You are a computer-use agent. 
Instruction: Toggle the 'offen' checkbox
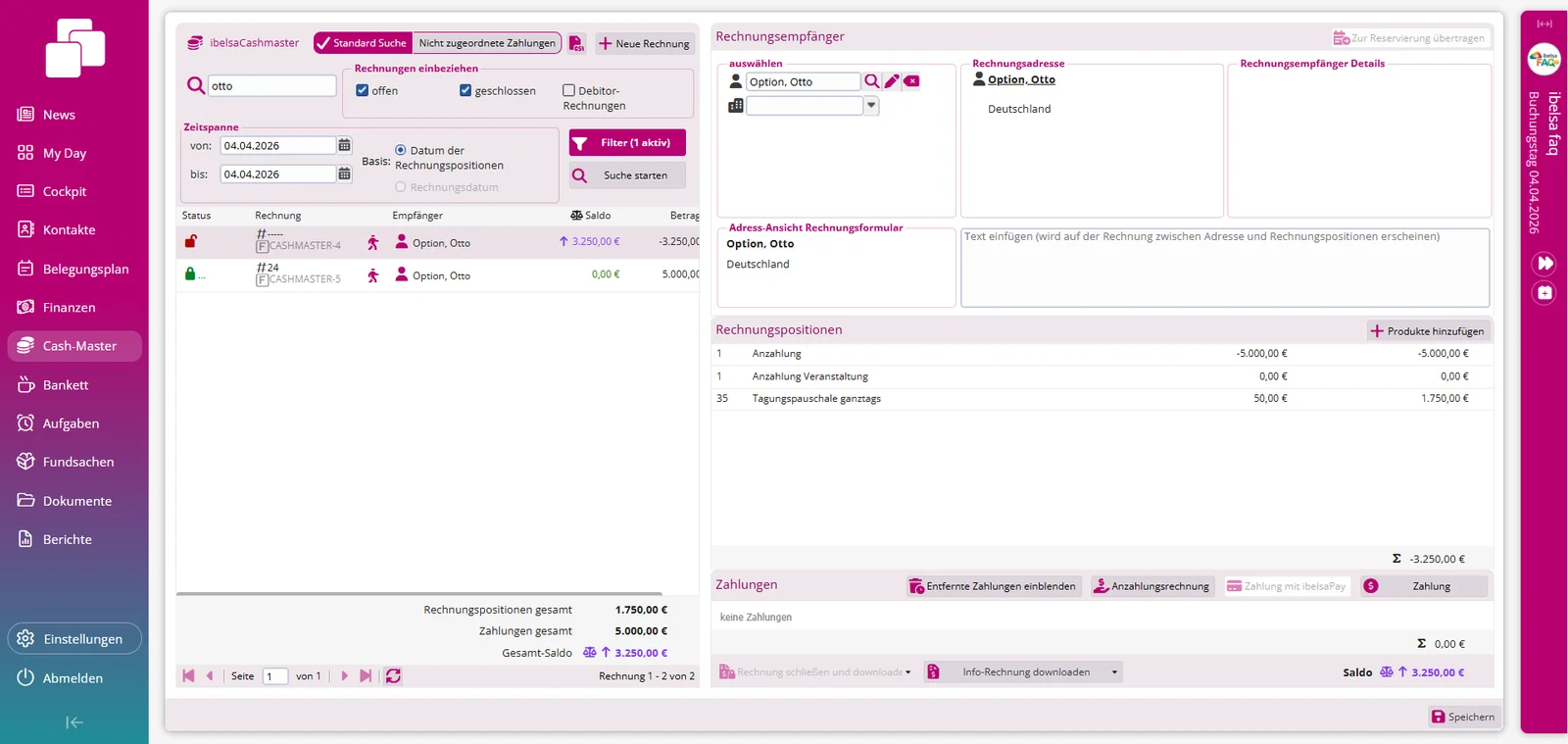tap(363, 90)
